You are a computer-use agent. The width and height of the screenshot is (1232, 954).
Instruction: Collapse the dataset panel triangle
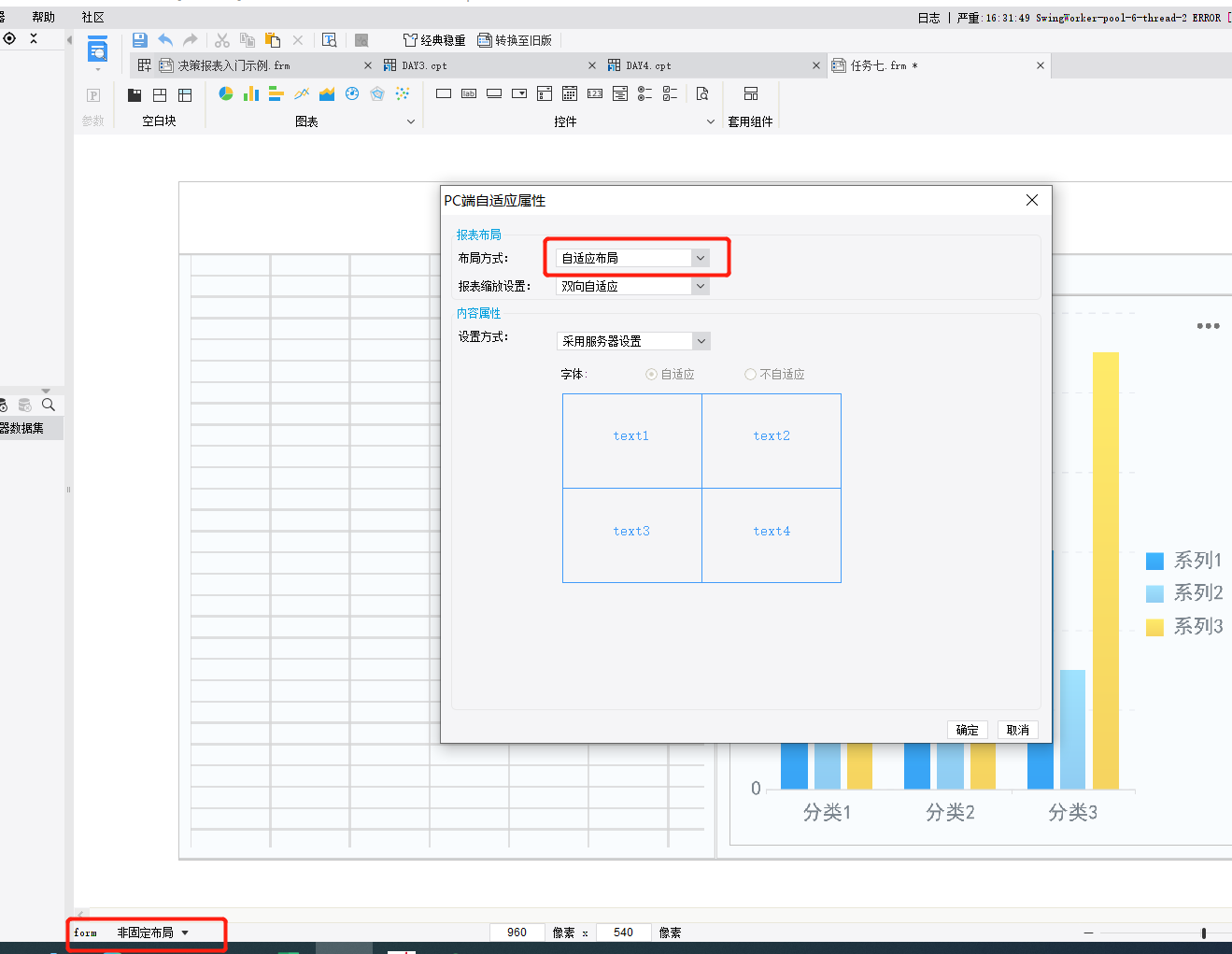(46, 391)
